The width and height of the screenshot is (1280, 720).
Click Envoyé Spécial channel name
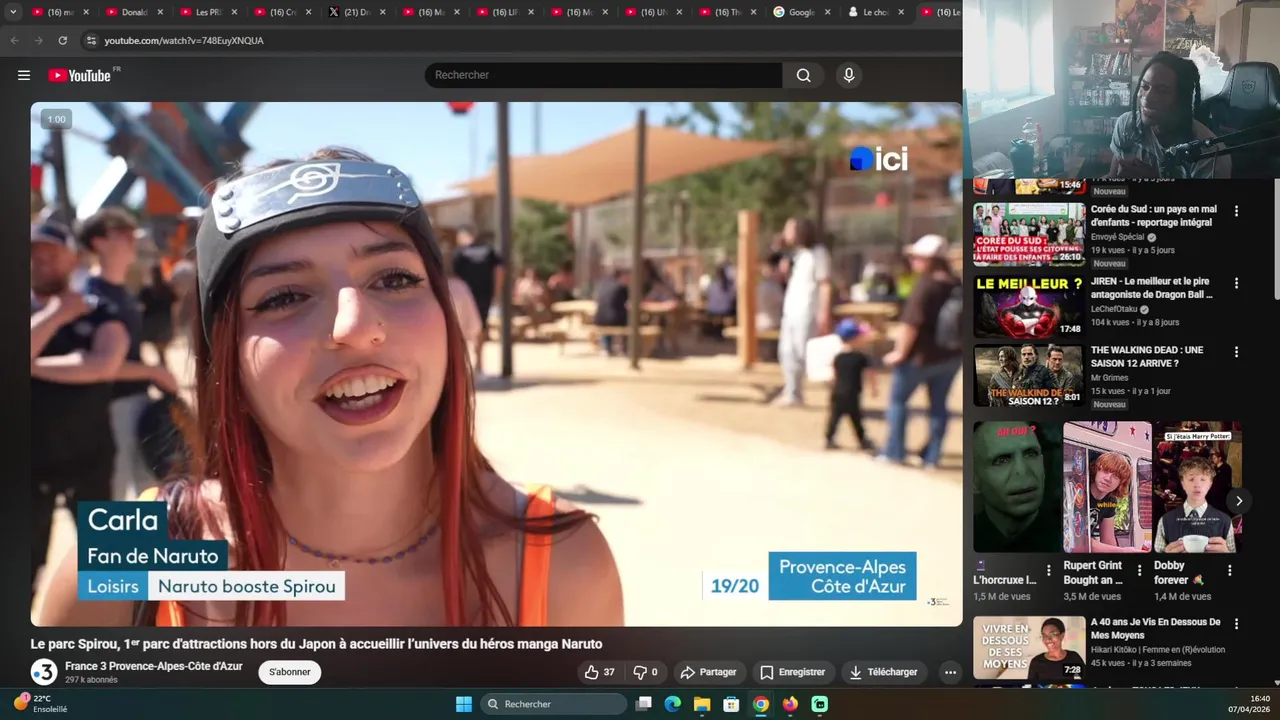tap(1117, 237)
